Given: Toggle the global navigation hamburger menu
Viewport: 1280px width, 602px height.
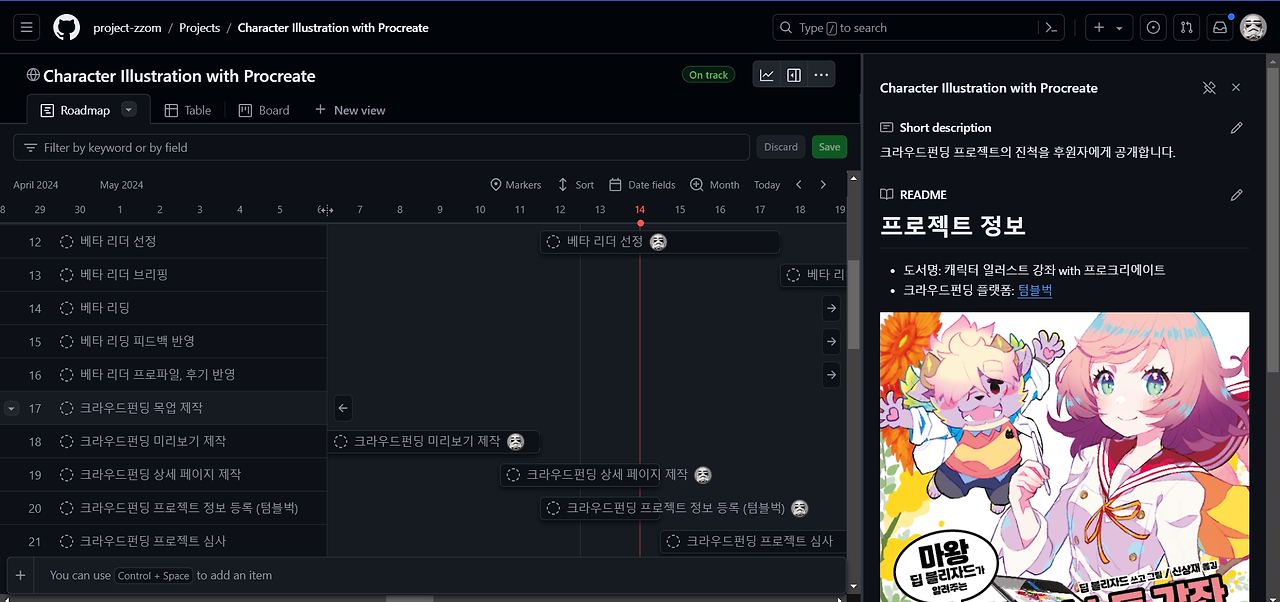Looking at the screenshot, I should tap(26, 27).
